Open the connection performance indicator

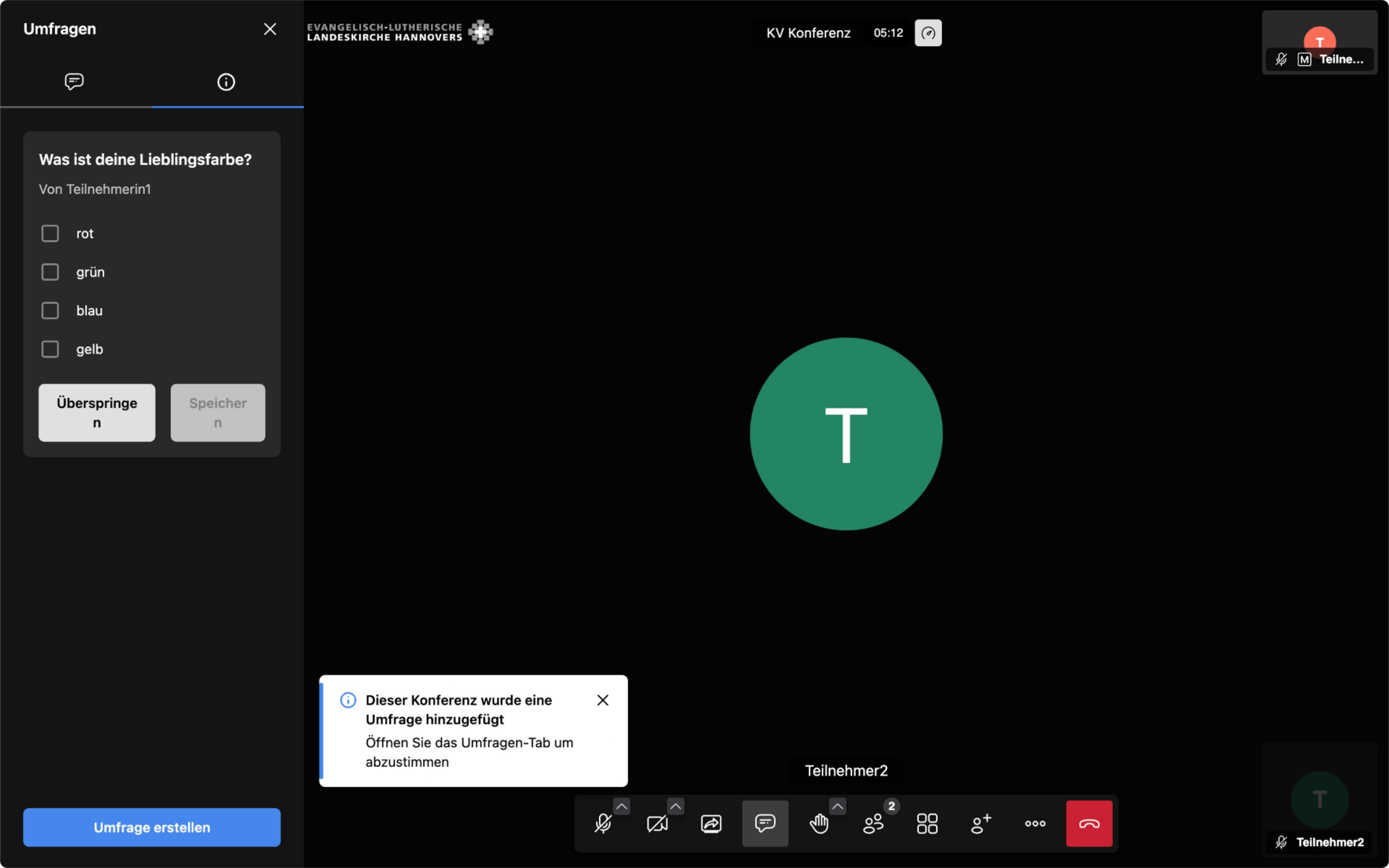click(928, 33)
